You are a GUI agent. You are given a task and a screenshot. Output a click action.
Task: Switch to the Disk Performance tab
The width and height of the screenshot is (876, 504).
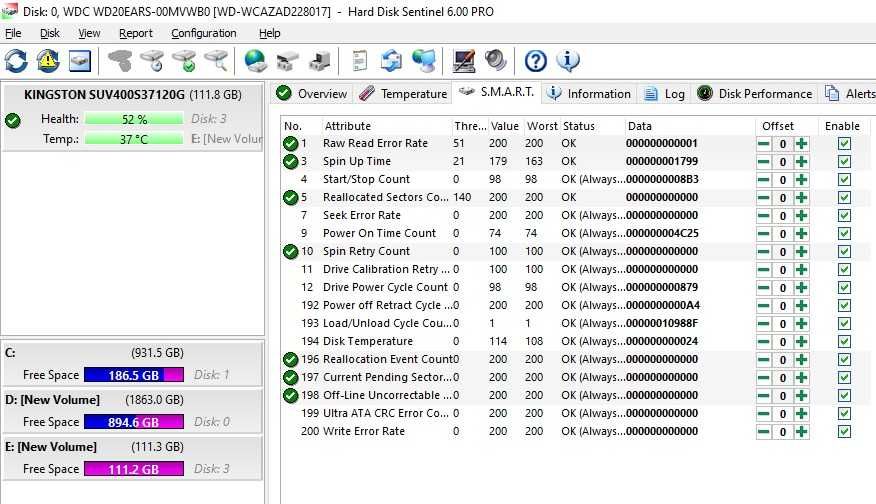[x=755, y=93]
